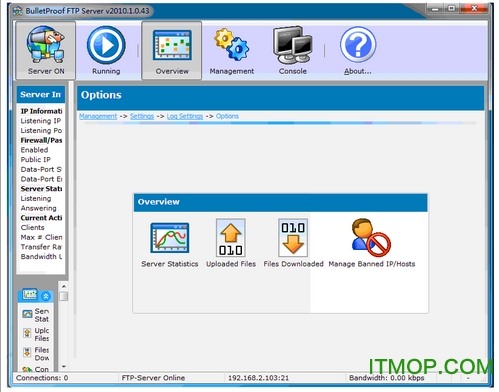
Task: Open the Uploaded Files arrow icon
Action: [231, 238]
